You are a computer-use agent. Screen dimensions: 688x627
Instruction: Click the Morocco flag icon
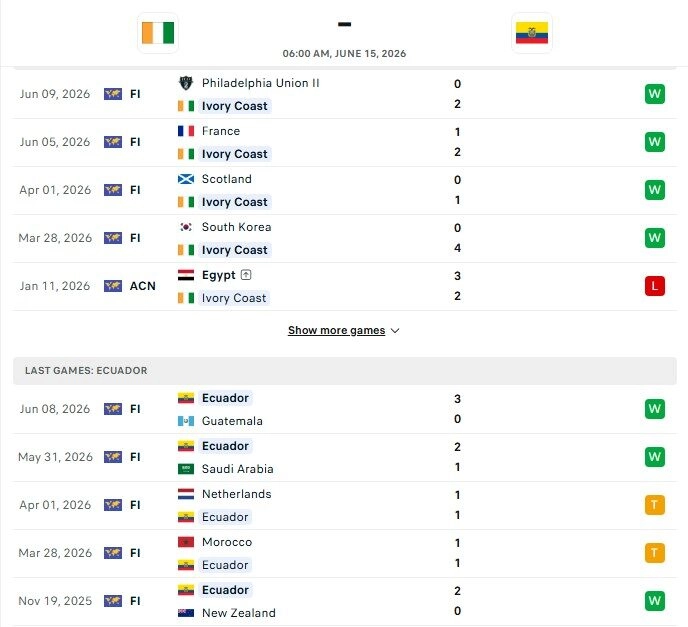coord(186,542)
